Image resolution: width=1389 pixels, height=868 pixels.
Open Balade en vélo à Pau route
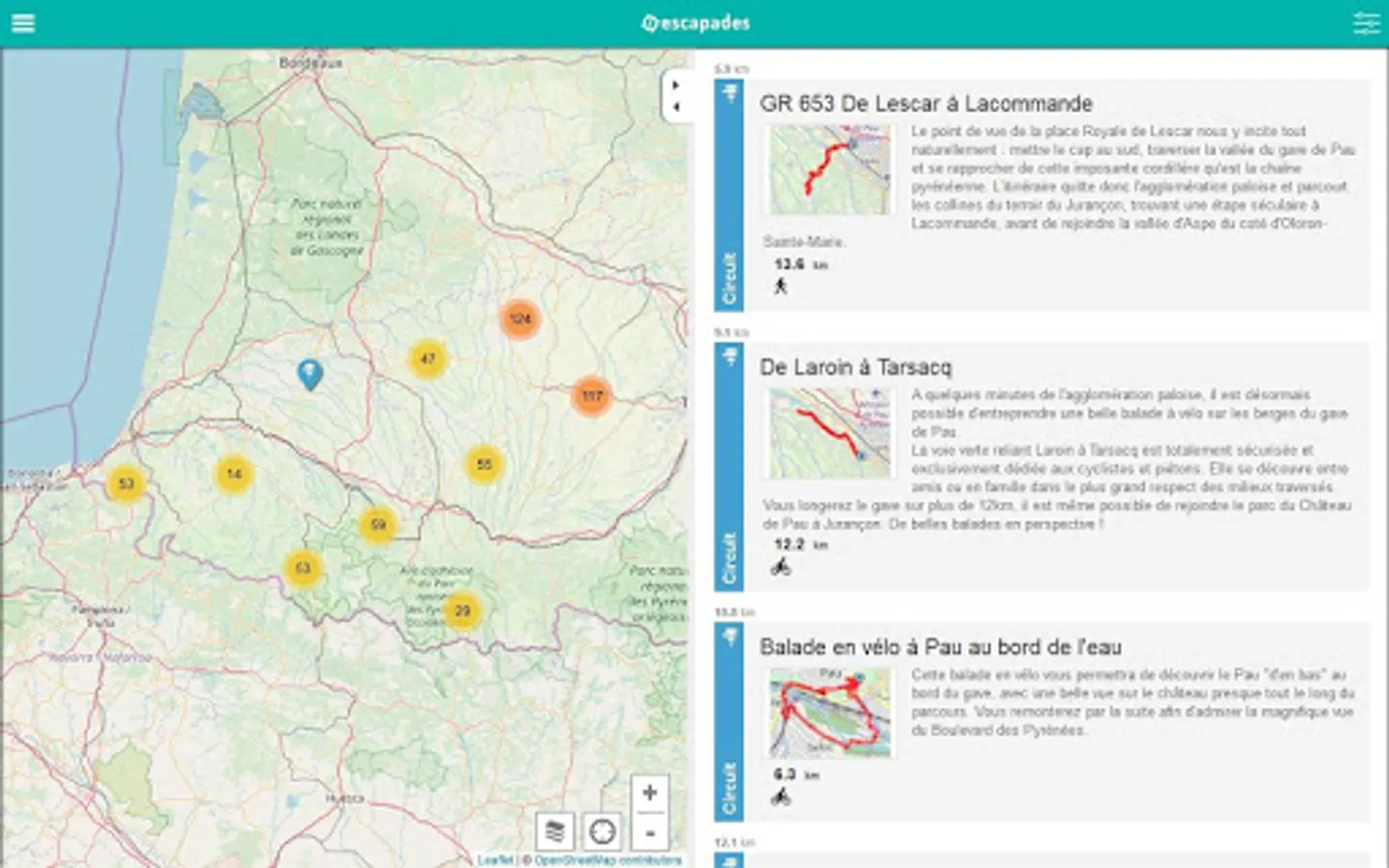click(940, 647)
